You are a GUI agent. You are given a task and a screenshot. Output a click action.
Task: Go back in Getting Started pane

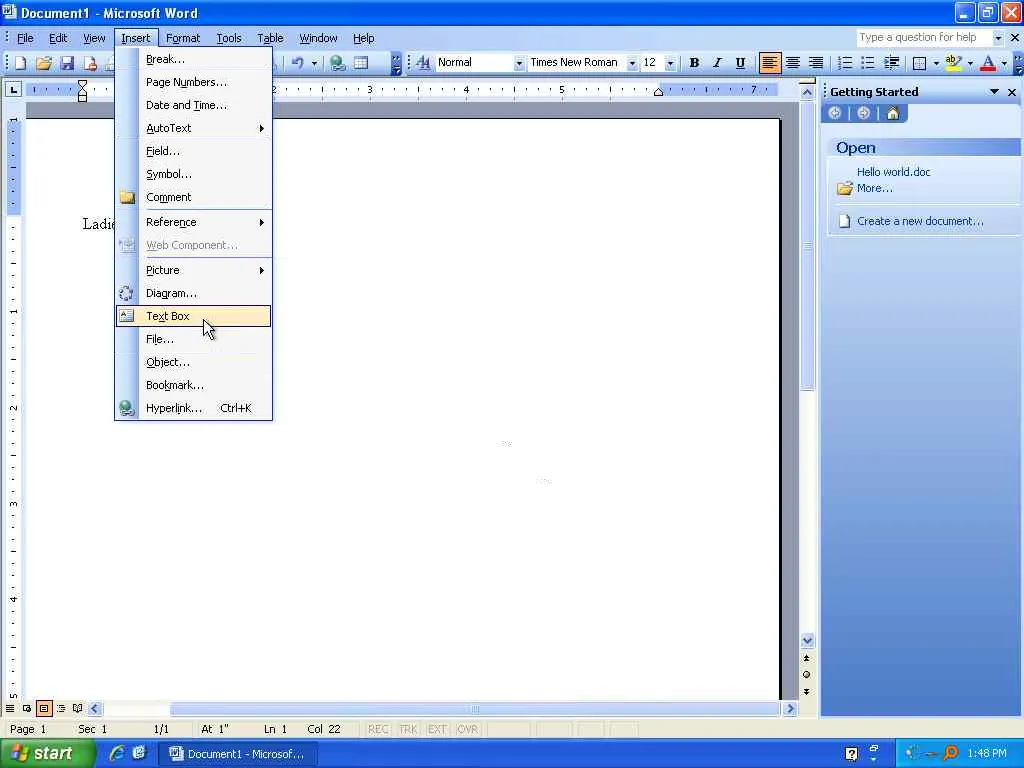pos(835,113)
